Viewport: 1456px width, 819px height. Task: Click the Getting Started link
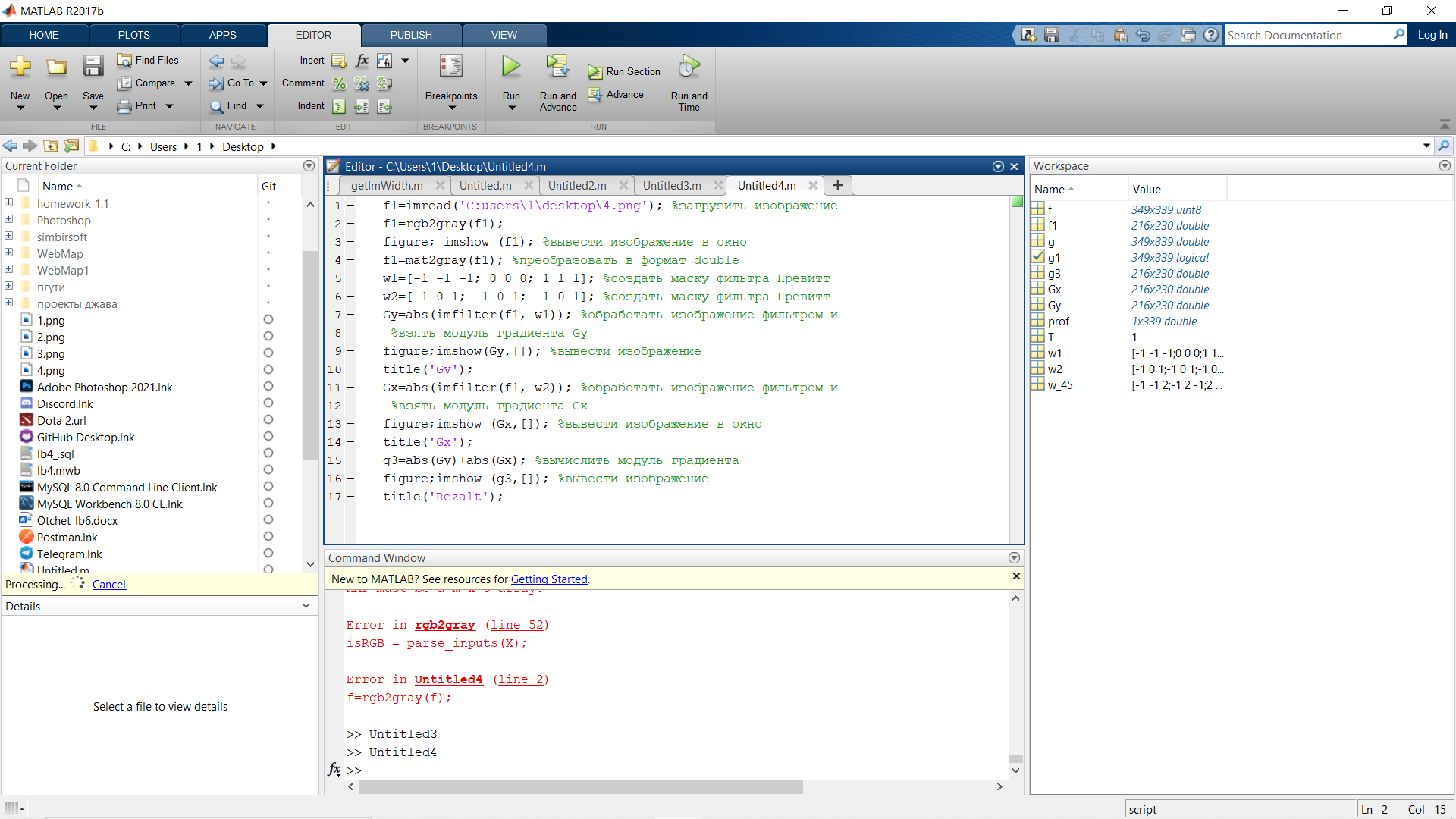549,579
